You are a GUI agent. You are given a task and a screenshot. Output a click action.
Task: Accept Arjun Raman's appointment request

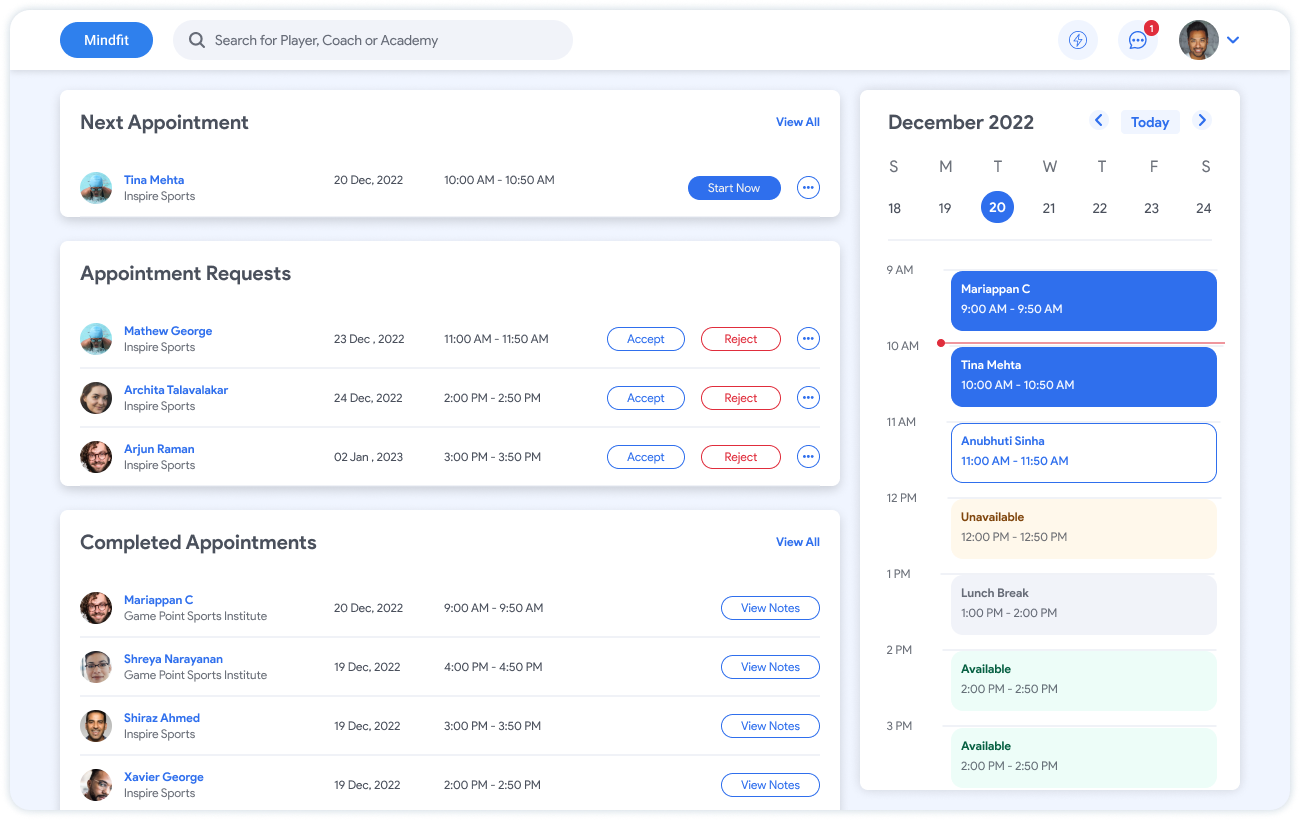point(646,457)
